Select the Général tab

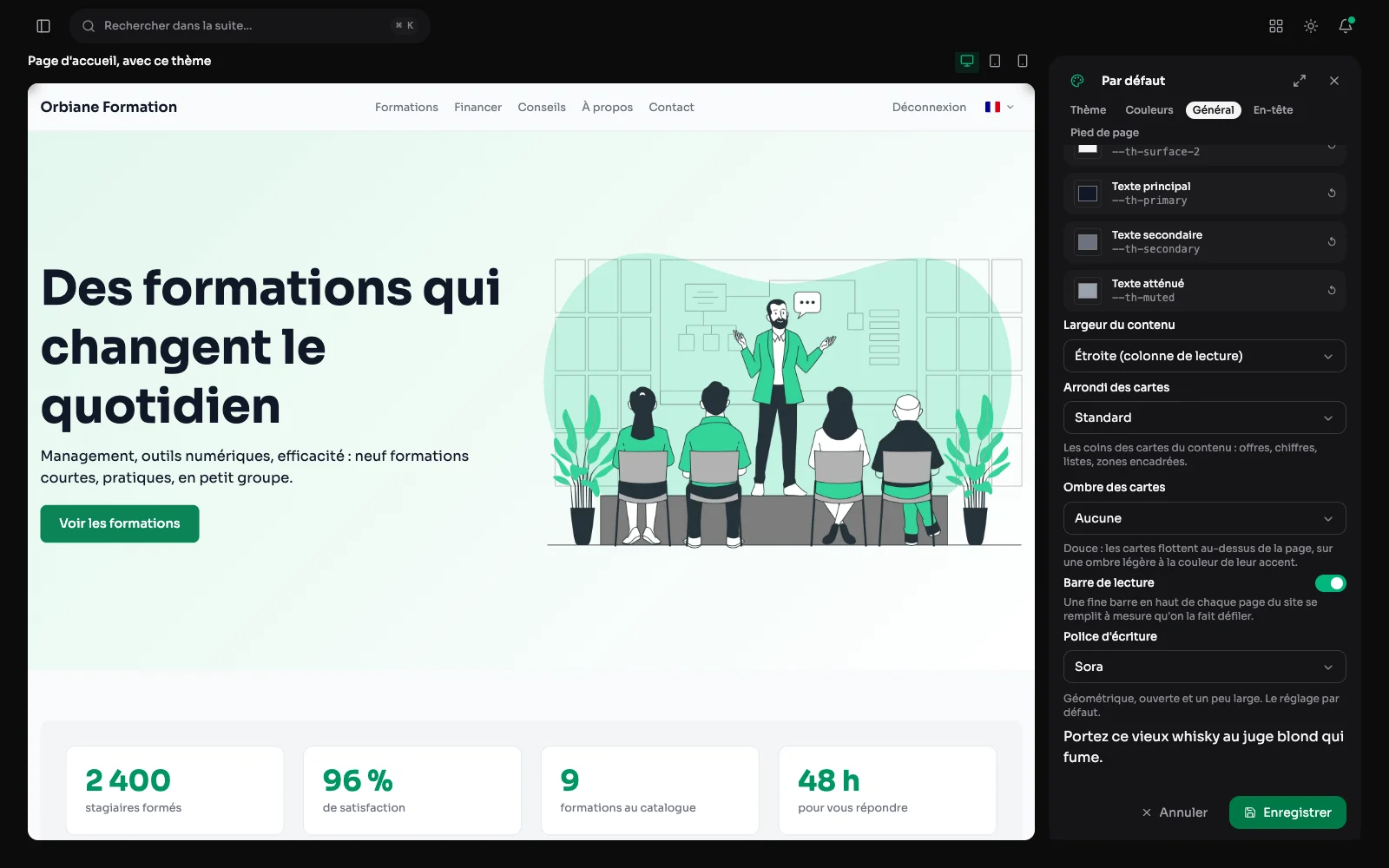[x=1213, y=110]
